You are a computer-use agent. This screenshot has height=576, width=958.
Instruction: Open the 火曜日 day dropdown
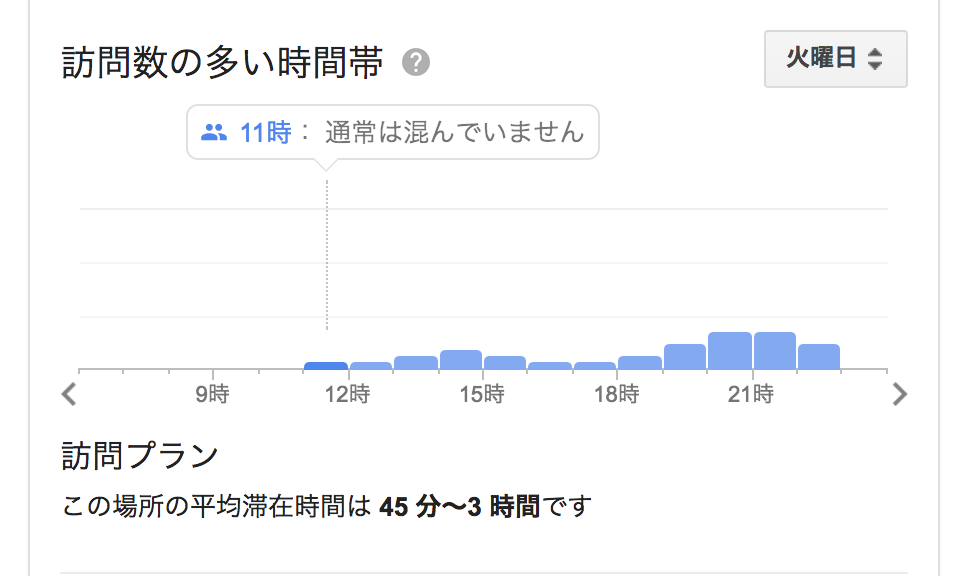click(835, 59)
